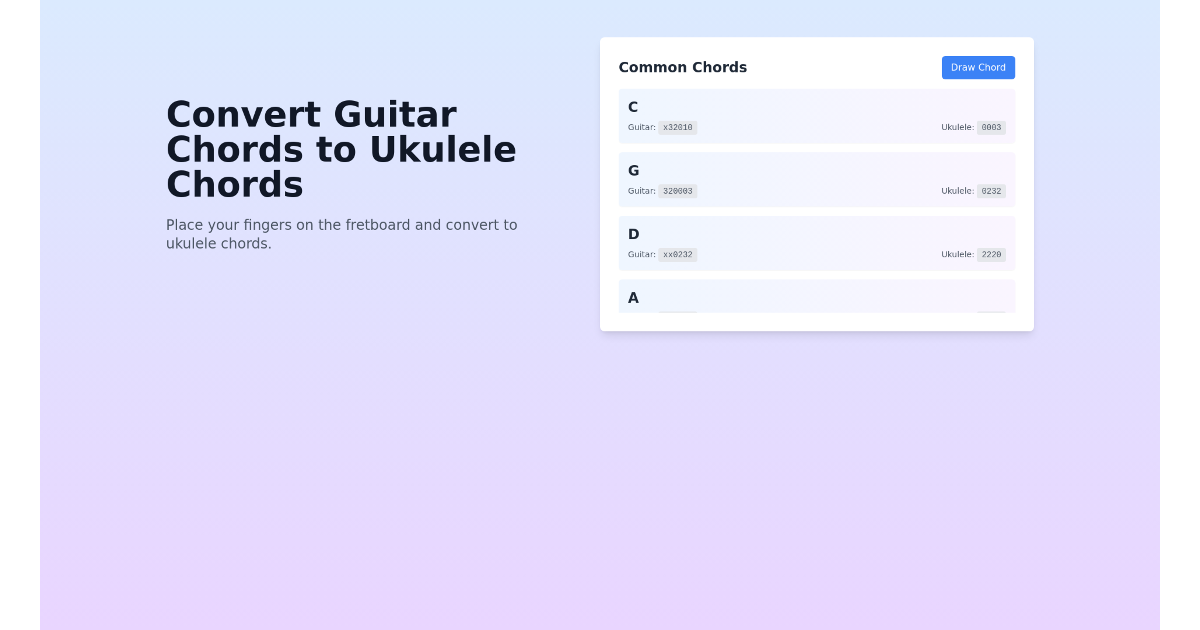Image resolution: width=1200 pixels, height=630 pixels.
Task: Click the 0232 ukulele fingering badge for G
Action: coord(990,191)
